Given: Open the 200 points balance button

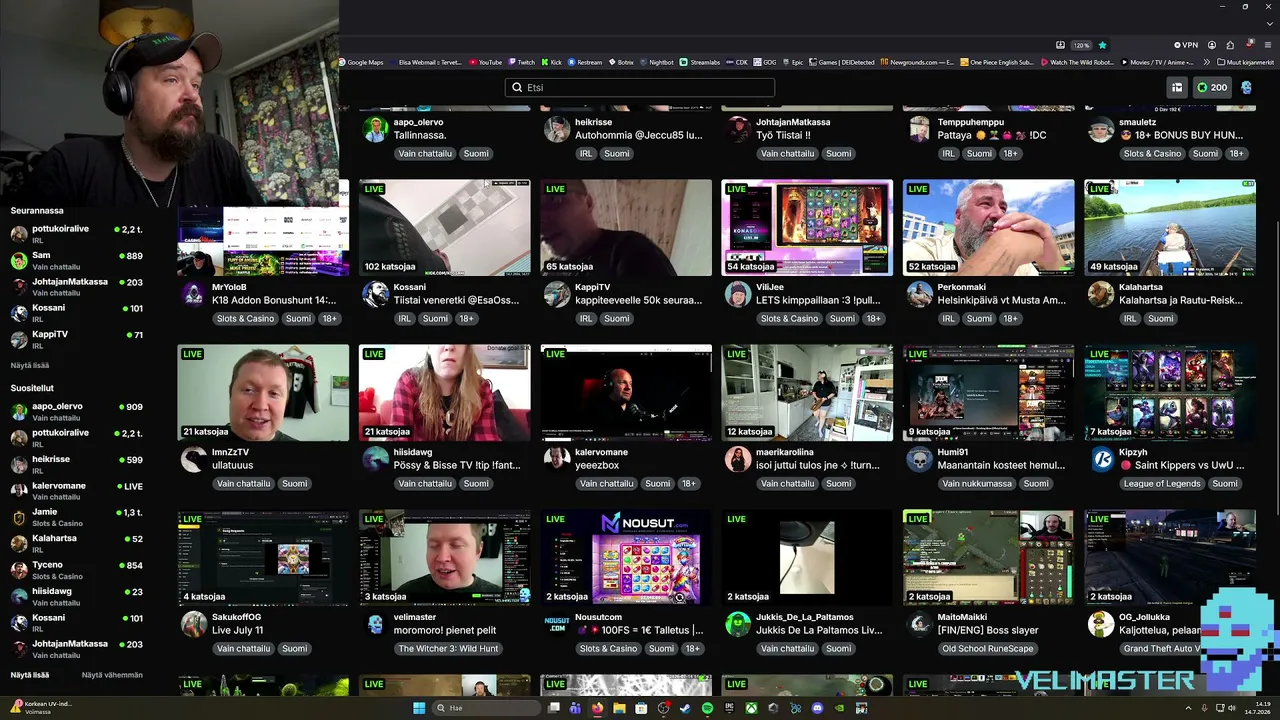Looking at the screenshot, I should [1212, 87].
